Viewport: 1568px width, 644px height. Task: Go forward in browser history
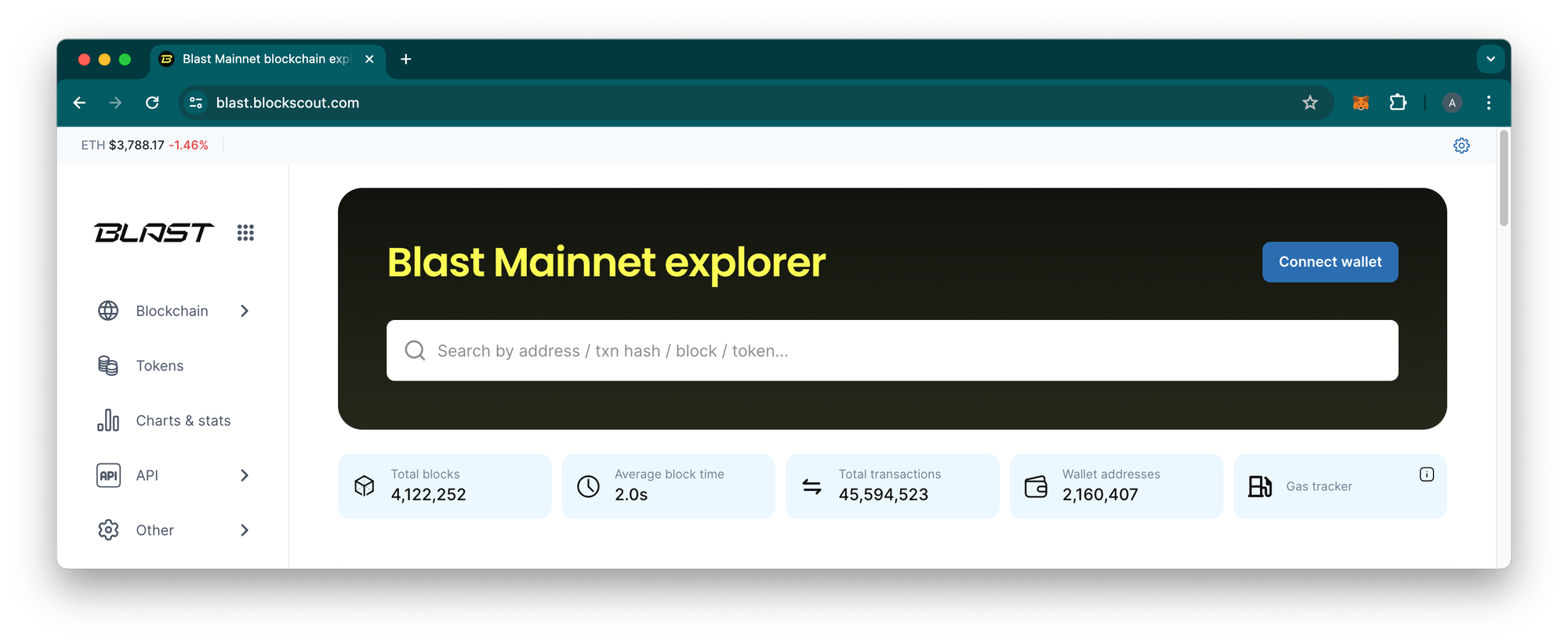click(115, 103)
